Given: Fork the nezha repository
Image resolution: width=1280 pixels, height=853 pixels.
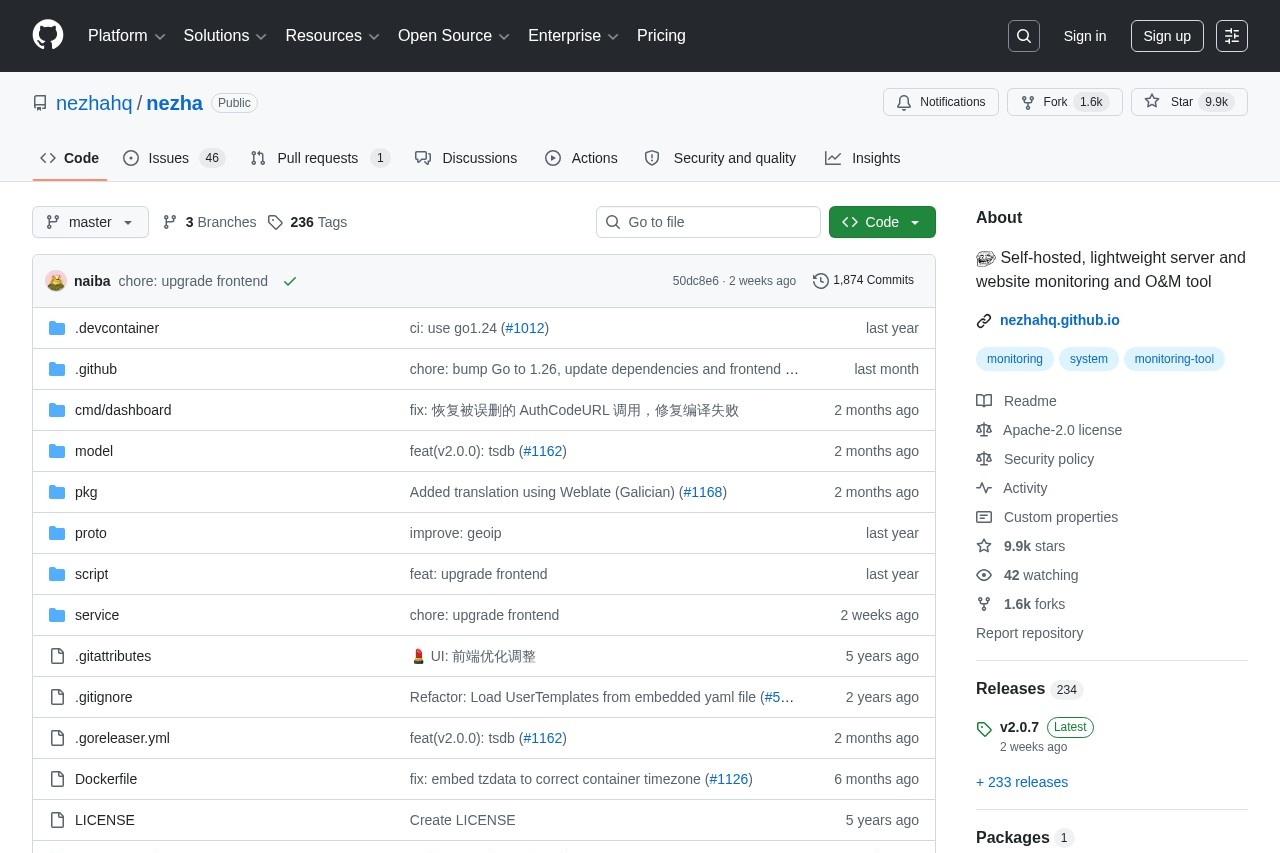Looking at the screenshot, I should pos(1064,102).
